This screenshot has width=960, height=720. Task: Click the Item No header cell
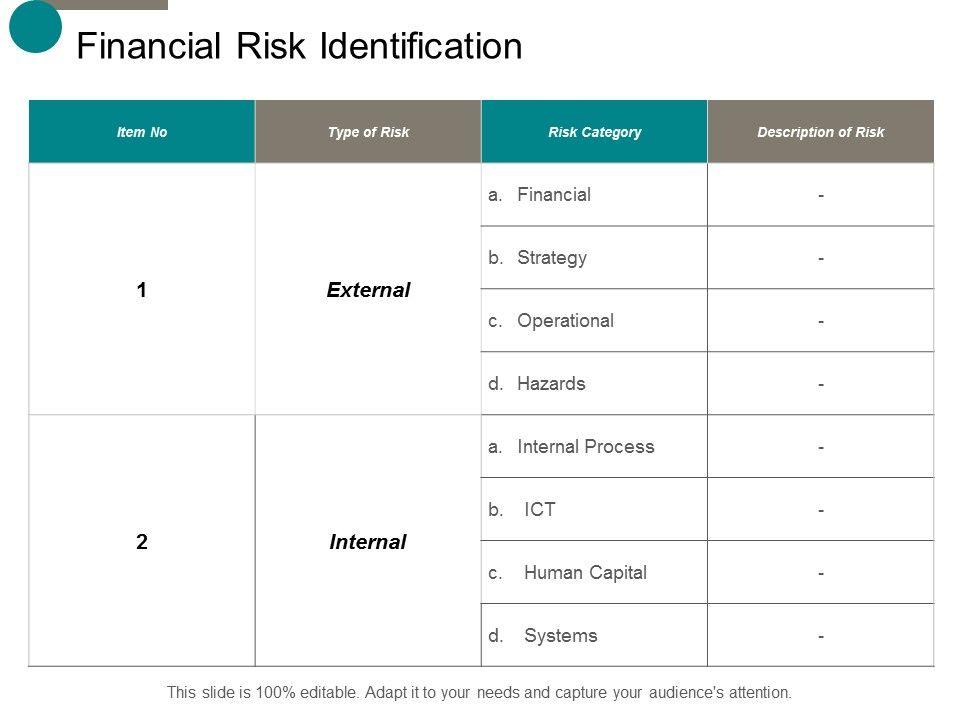tap(142, 132)
